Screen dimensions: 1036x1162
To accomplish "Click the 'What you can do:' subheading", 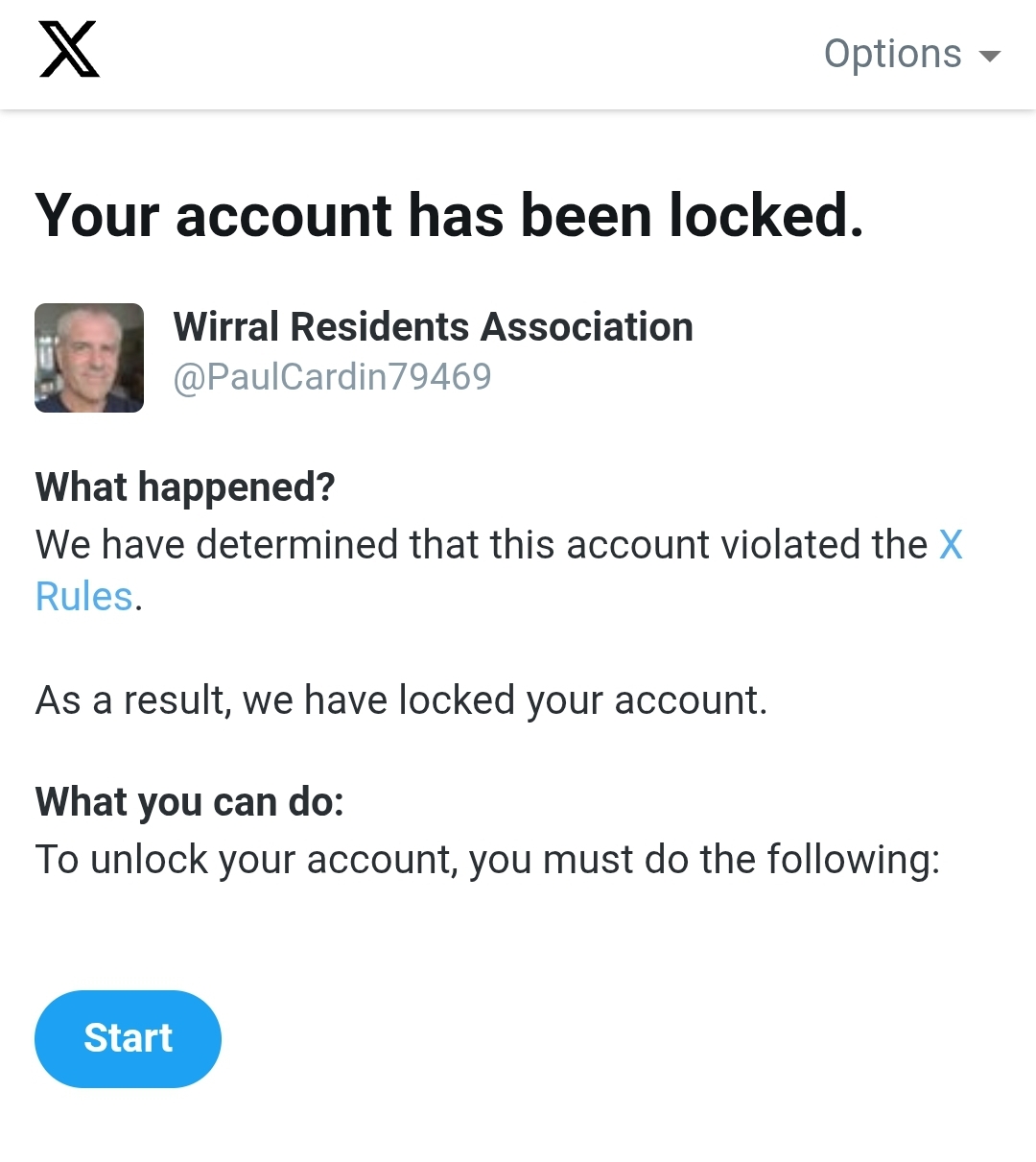I will point(189,802).
